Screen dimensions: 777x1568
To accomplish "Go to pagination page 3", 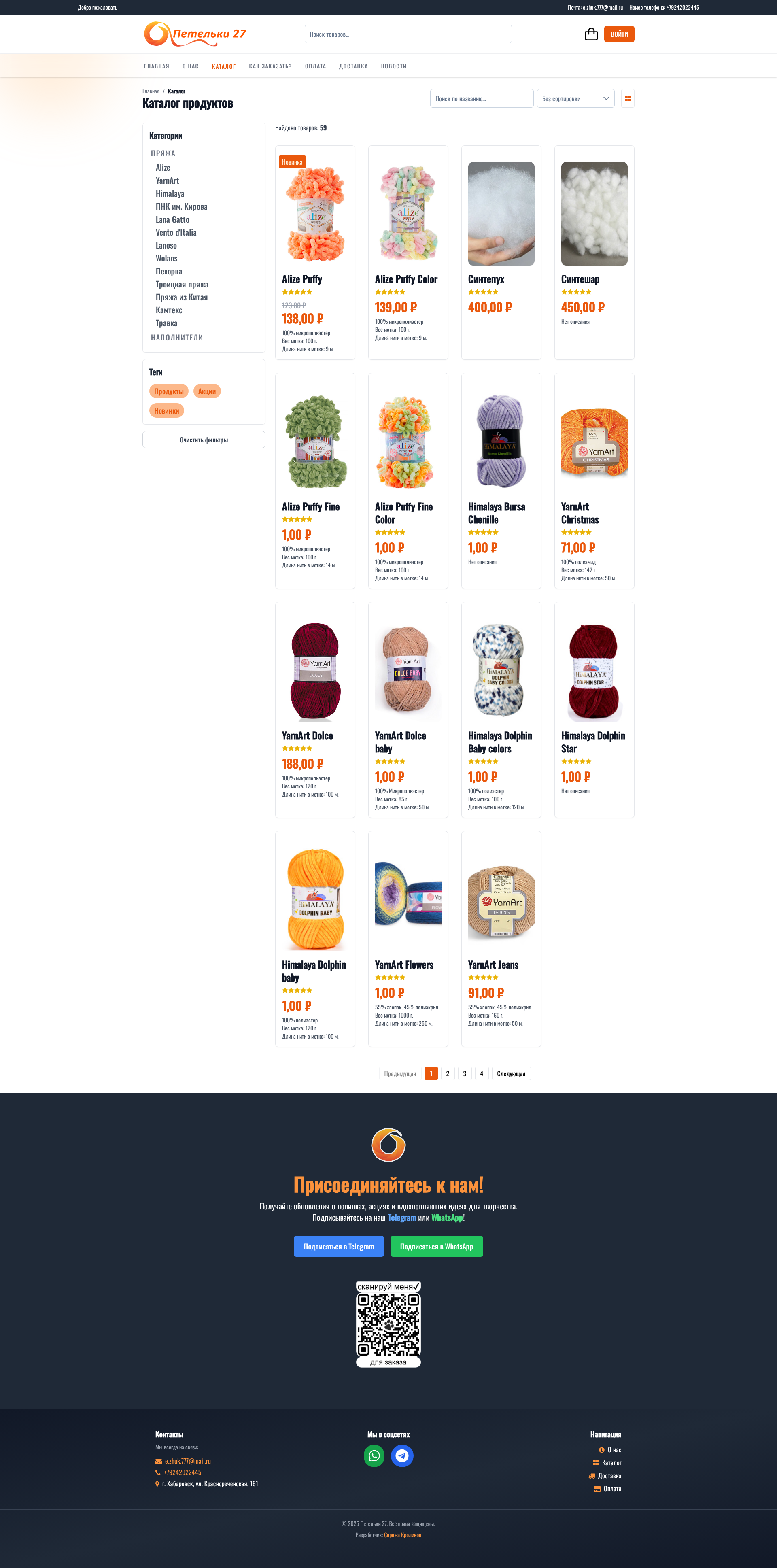I will point(465,1073).
